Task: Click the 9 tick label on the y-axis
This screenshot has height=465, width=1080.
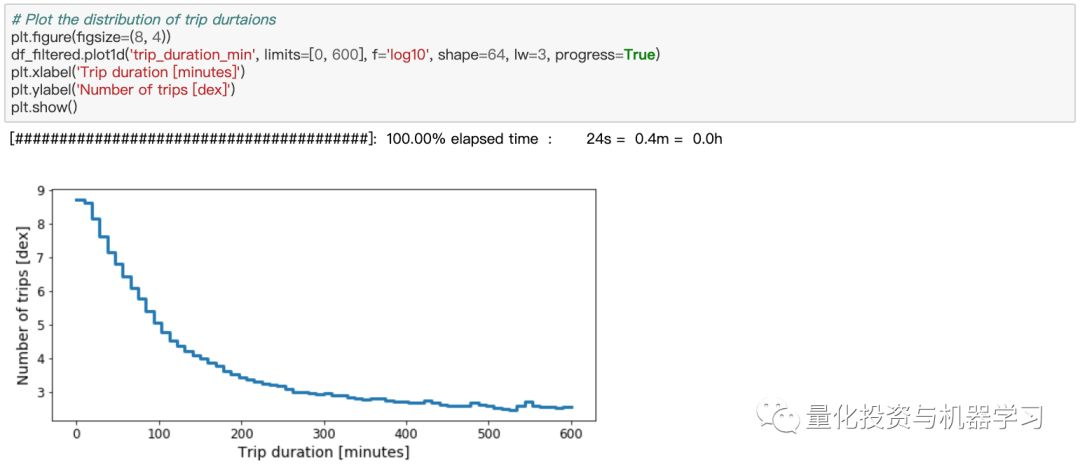Action: point(41,191)
